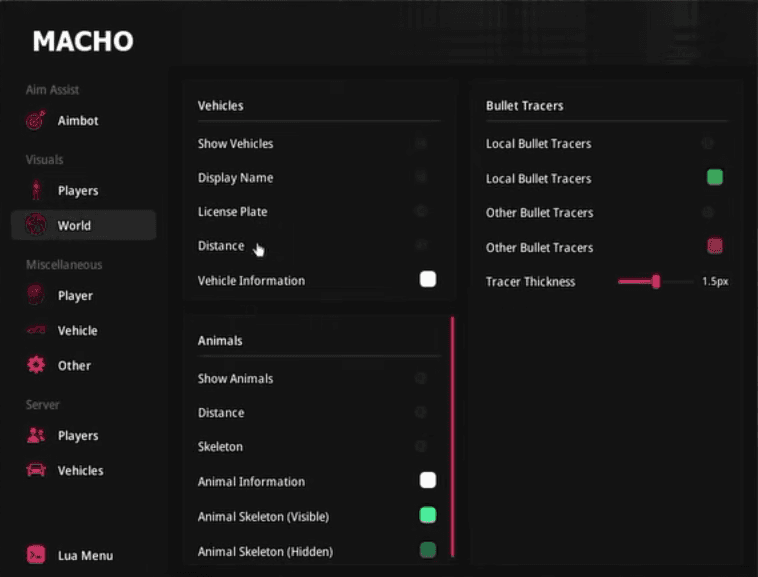This screenshot has width=758, height=577.
Task: Open Vehicle under Miscellaneous
Action: (x=83, y=331)
